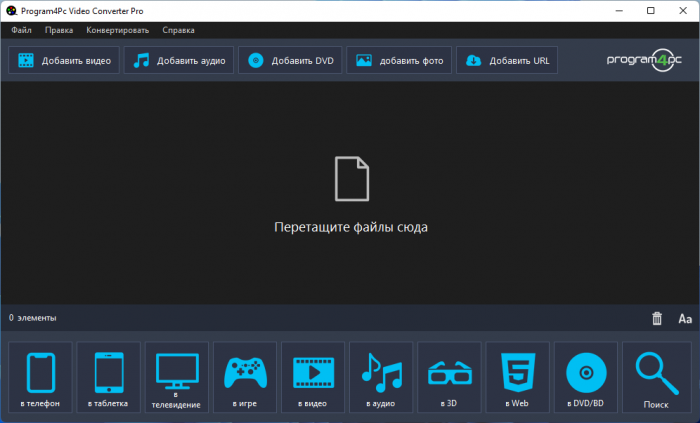Select the в аудио music notes icon
This screenshot has height=423, width=700.
(381, 377)
